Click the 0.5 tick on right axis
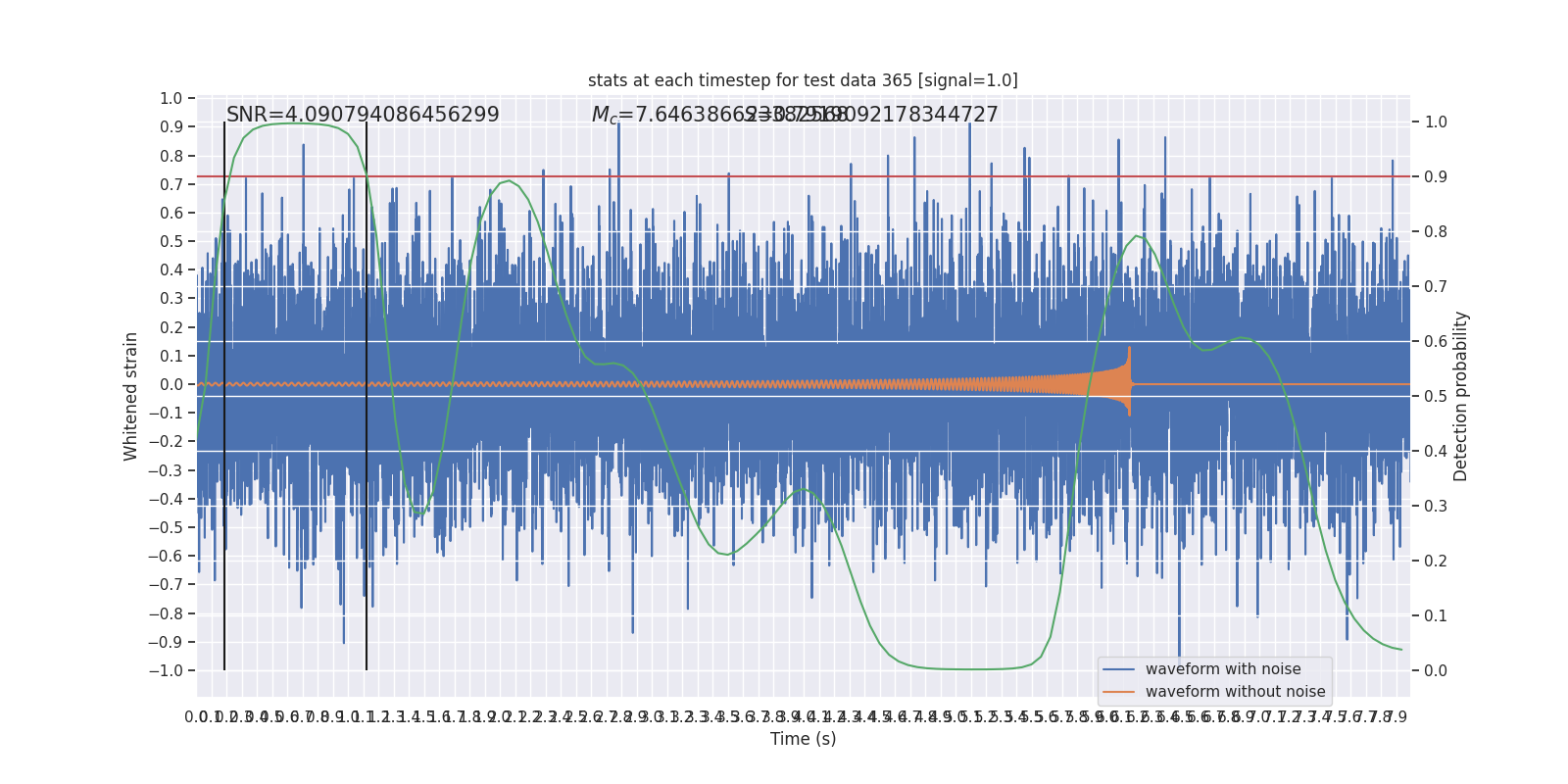Screen dimensions: 1568x784 [x=1436, y=397]
